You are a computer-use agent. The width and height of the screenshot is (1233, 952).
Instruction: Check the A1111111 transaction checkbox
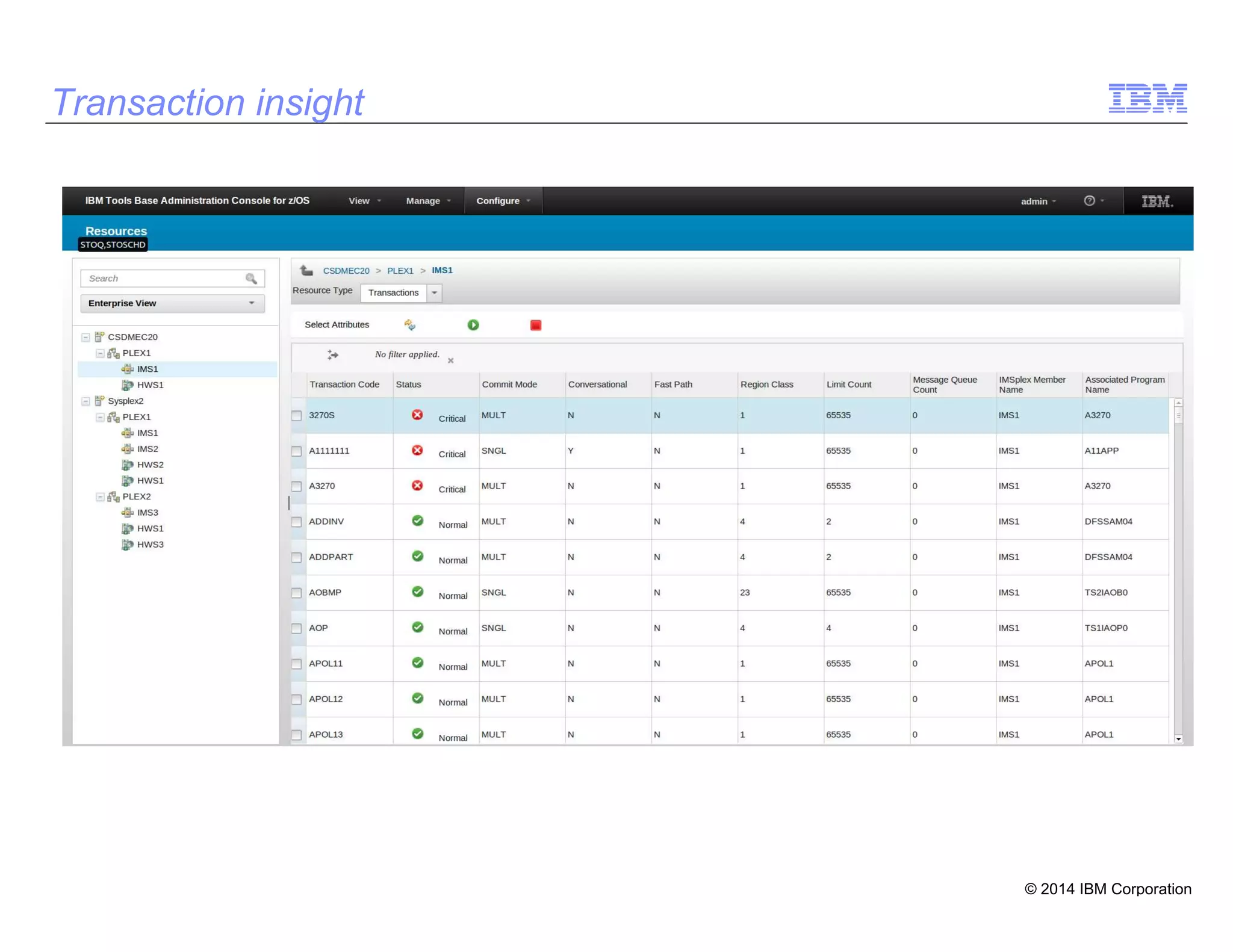click(296, 451)
